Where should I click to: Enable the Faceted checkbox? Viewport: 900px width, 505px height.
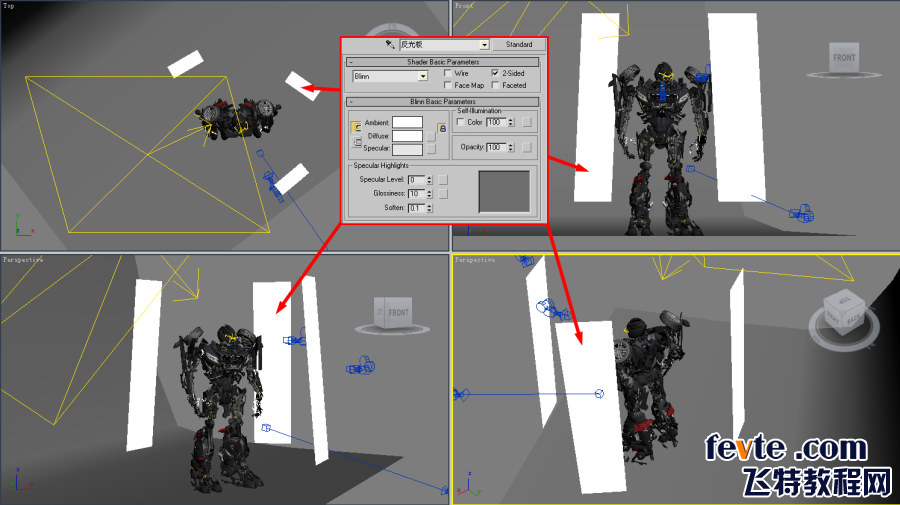click(x=495, y=85)
